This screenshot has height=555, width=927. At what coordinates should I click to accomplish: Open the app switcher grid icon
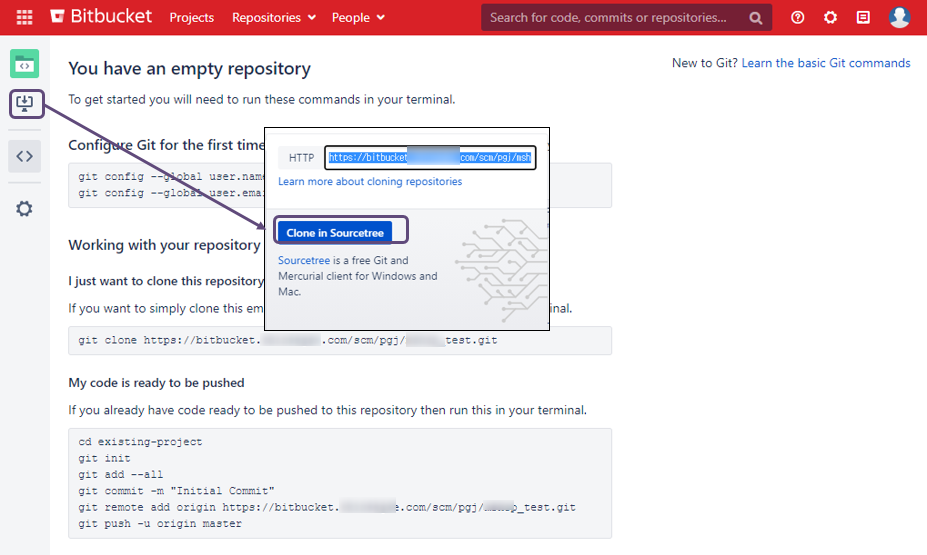pos(24,17)
